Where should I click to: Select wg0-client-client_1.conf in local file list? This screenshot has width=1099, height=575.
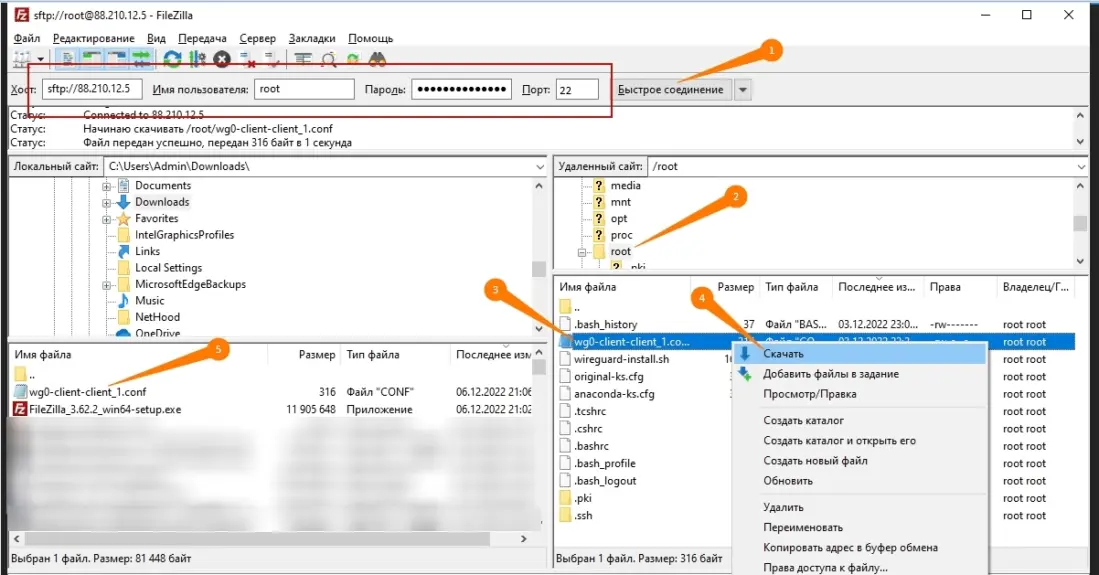(87, 392)
